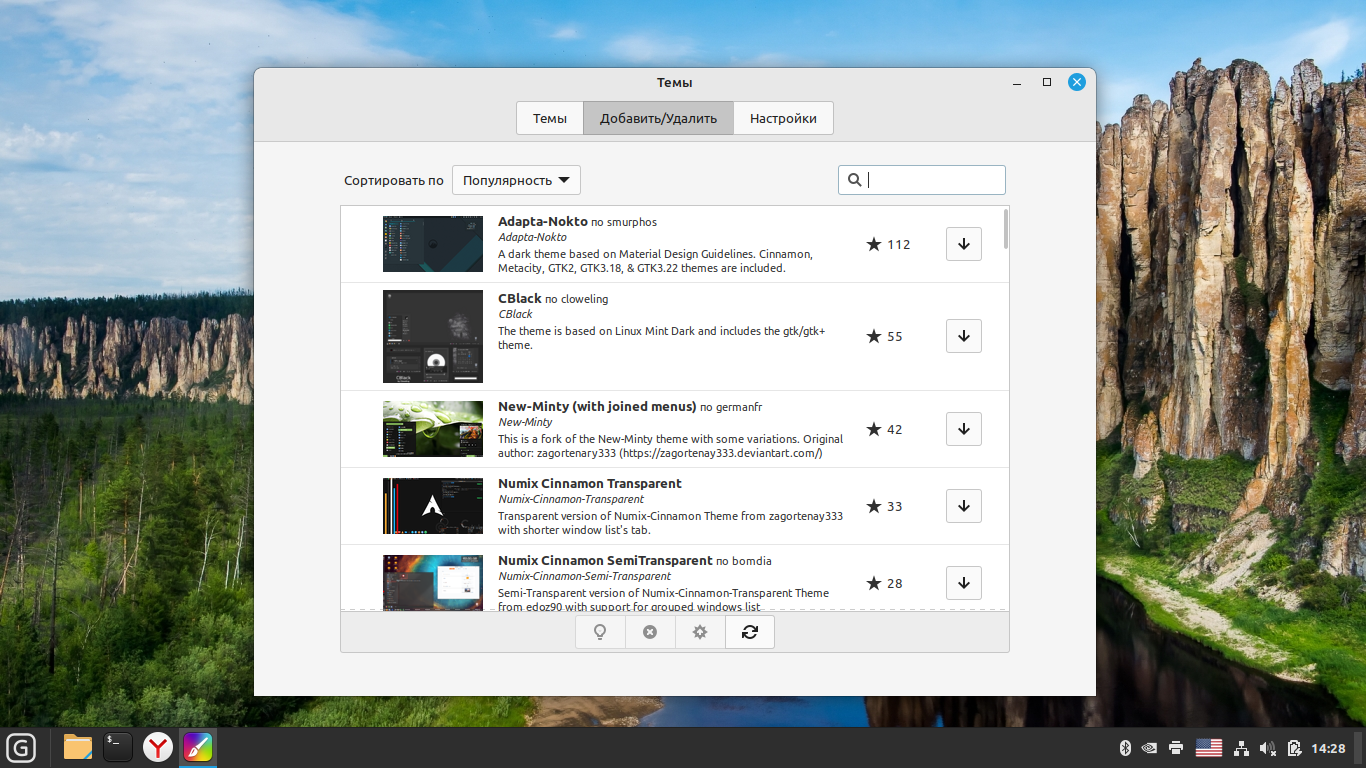Select the Добавить/Удалить tab
This screenshot has height=768, width=1366.
coord(658,118)
